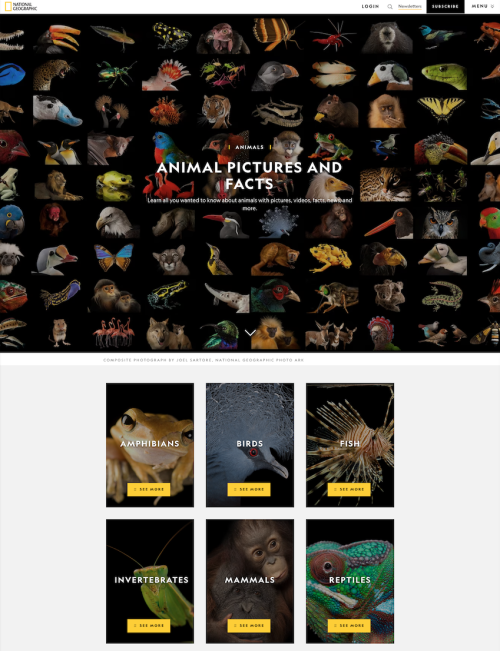Image resolution: width=500 pixels, height=651 pixels.
Task: Open the Amphibians frog card
Action: click(150, 445)
